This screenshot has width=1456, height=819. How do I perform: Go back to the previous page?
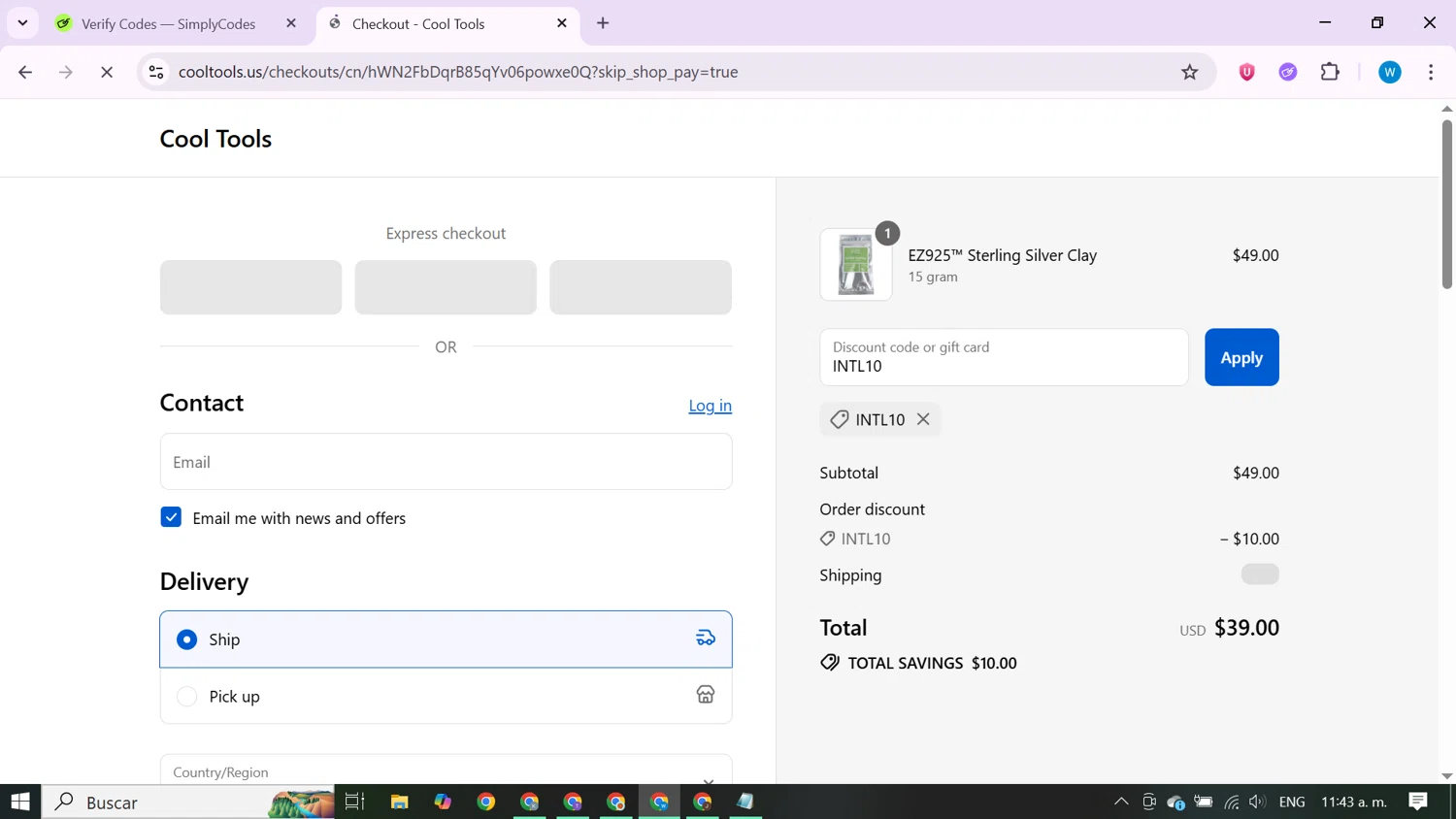click(25, 72)
